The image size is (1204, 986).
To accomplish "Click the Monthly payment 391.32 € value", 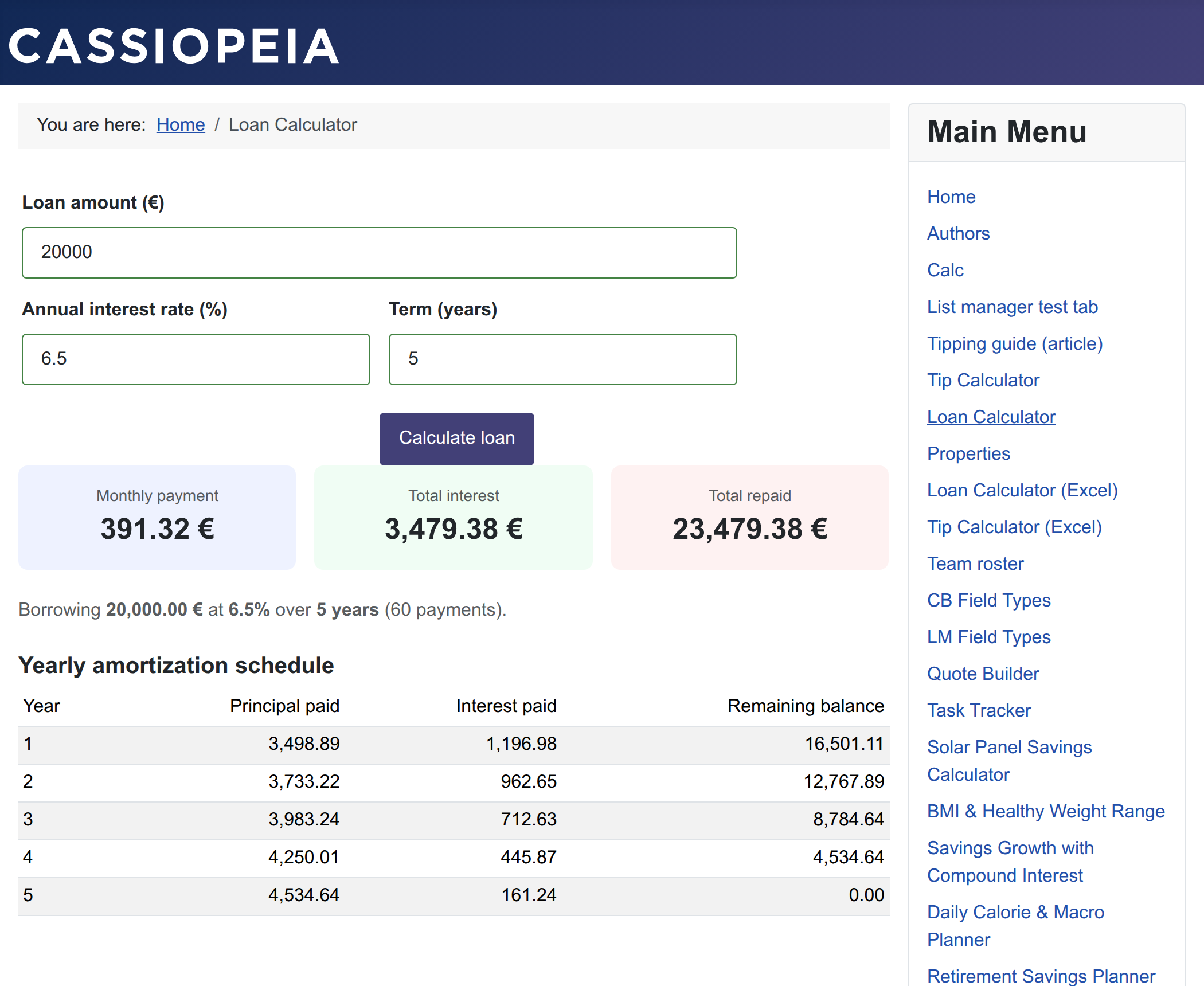I will (x=158, y=529).
